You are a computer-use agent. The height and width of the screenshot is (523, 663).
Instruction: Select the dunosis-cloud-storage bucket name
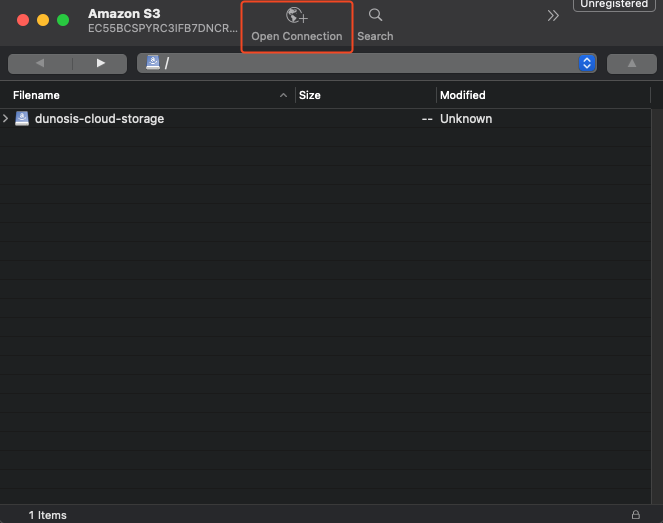tap(99, 119)
